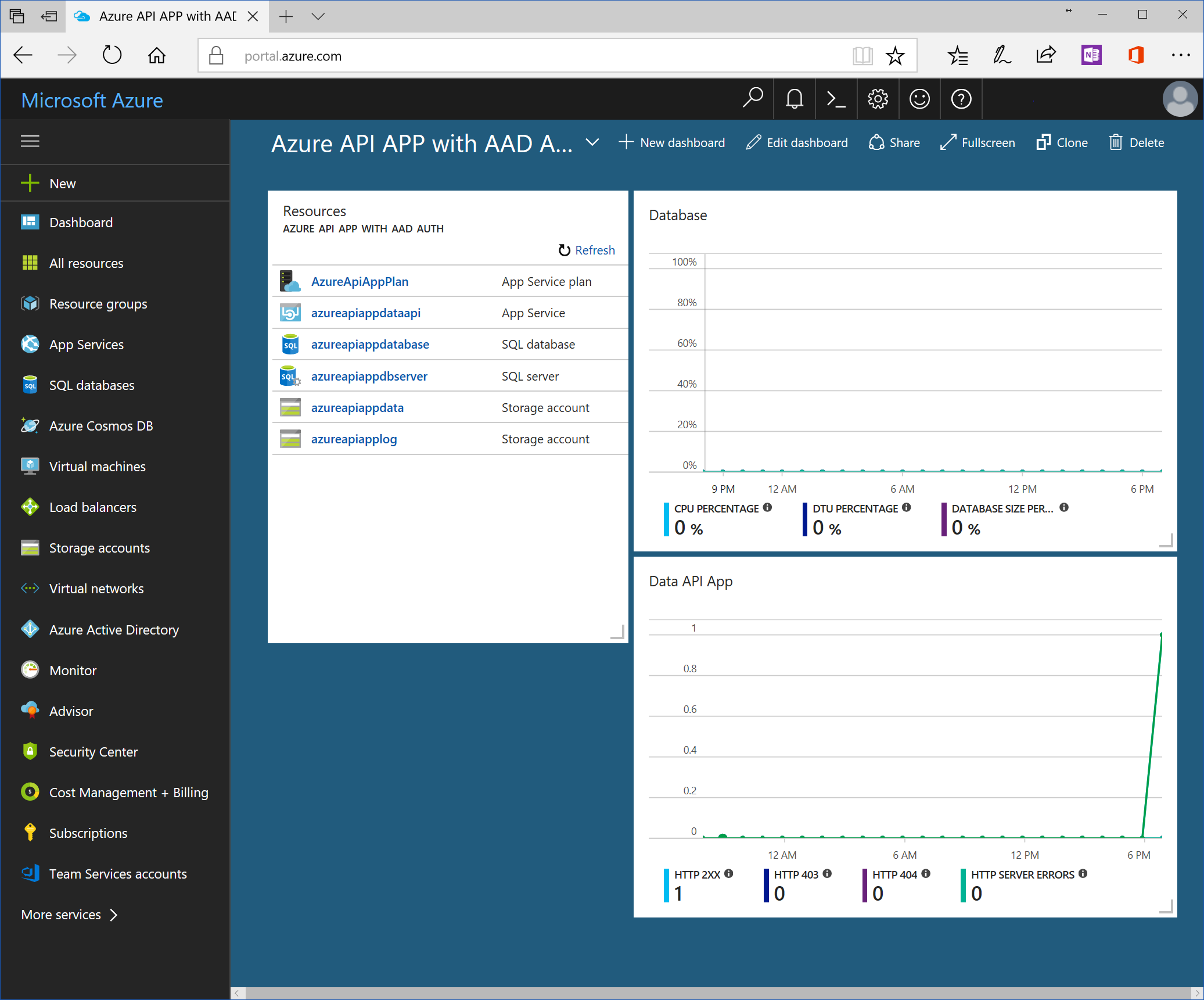
Task: Click the CPU Percentage info icon
Action: (768, 507)
